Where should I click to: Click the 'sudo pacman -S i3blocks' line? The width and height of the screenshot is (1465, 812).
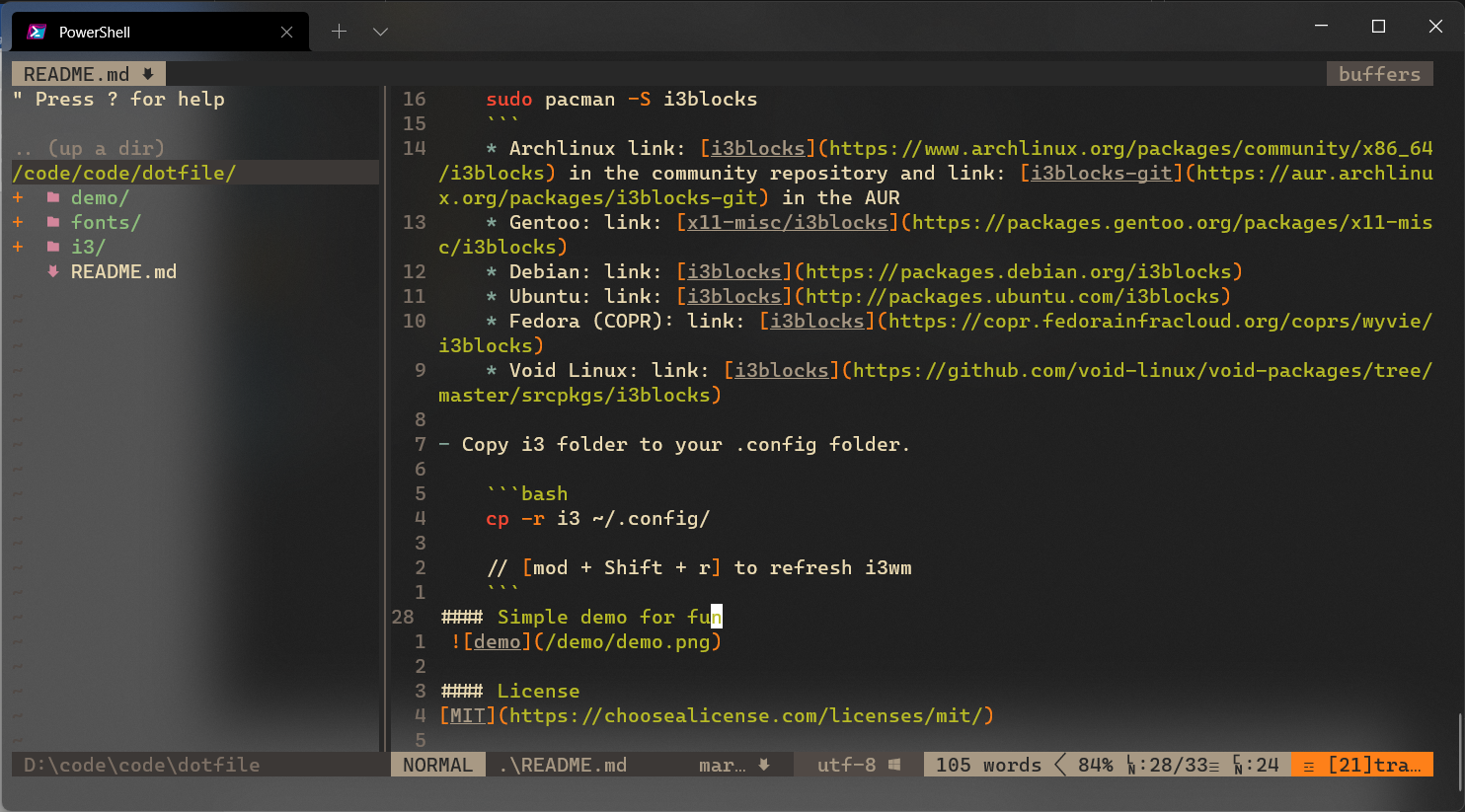(621, 99)
